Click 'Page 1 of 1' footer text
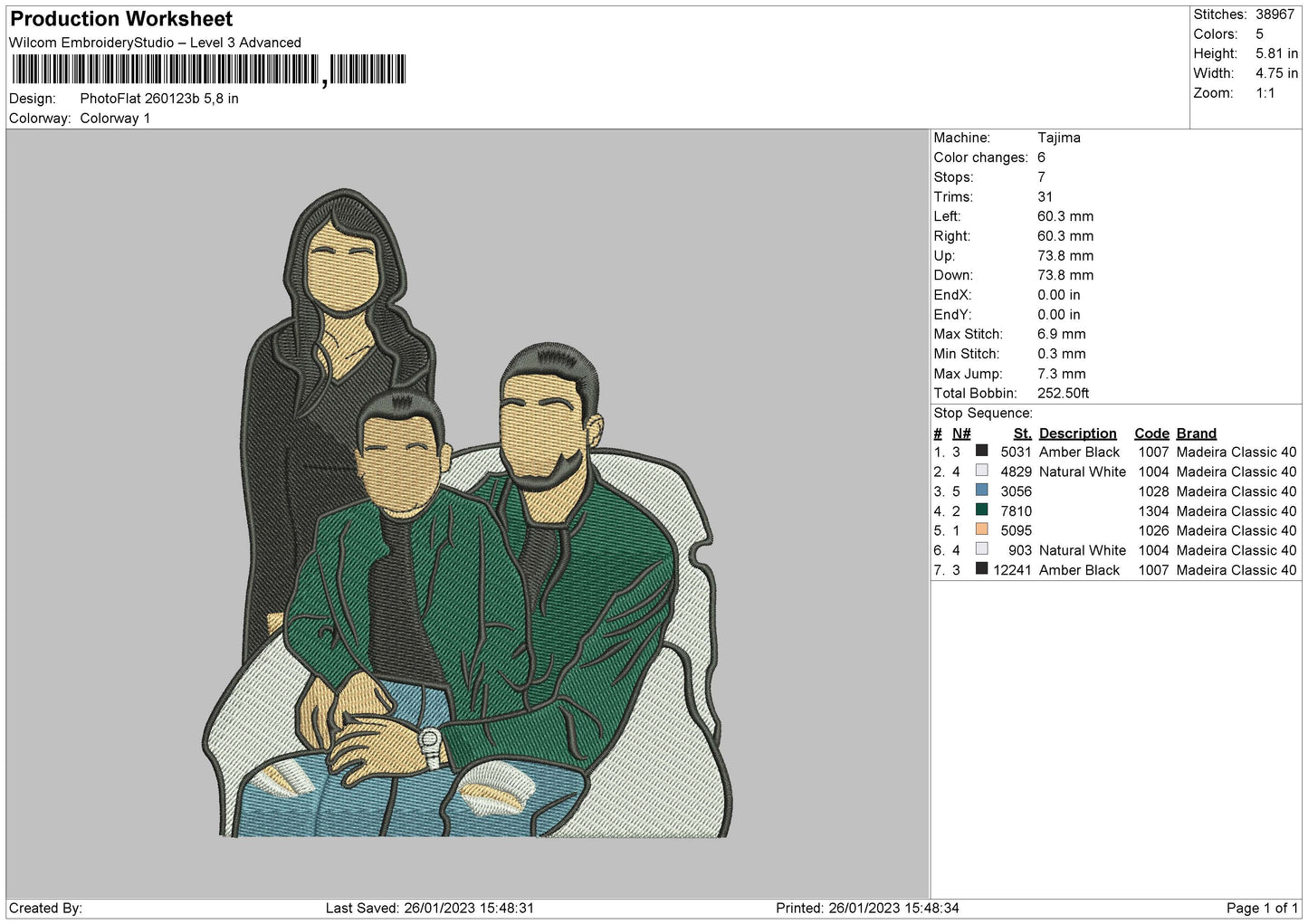Viewport: 1308px width, 924px height. [x=1262, y=908]
